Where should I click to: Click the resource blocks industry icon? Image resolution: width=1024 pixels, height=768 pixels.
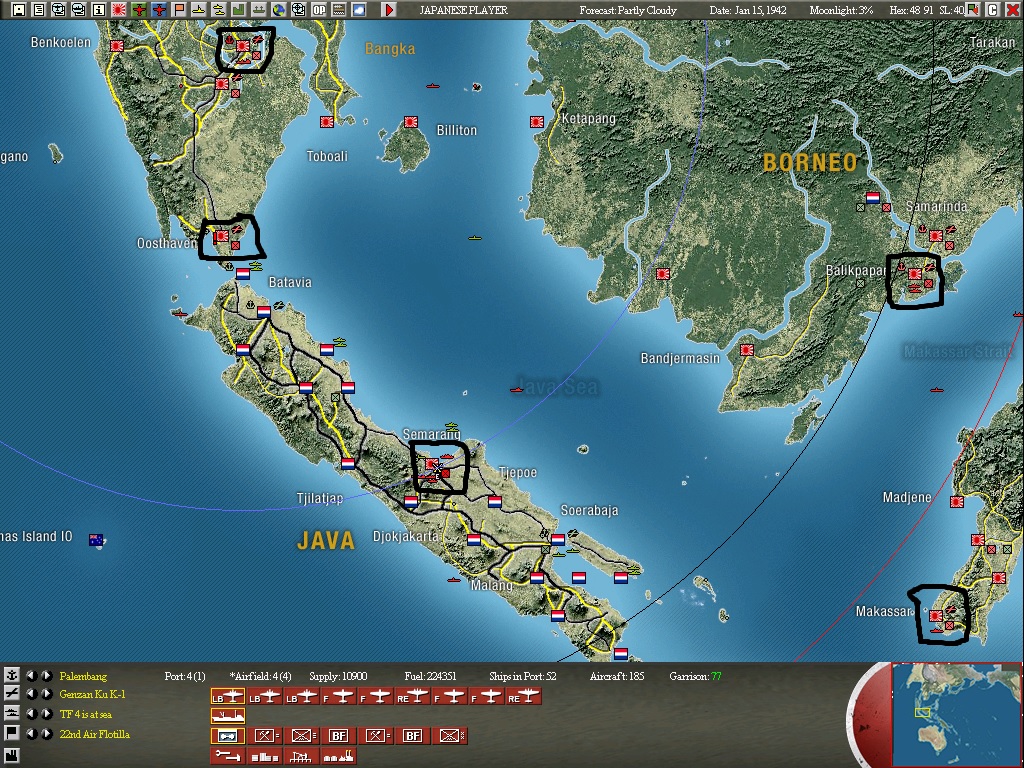point(264,756)
